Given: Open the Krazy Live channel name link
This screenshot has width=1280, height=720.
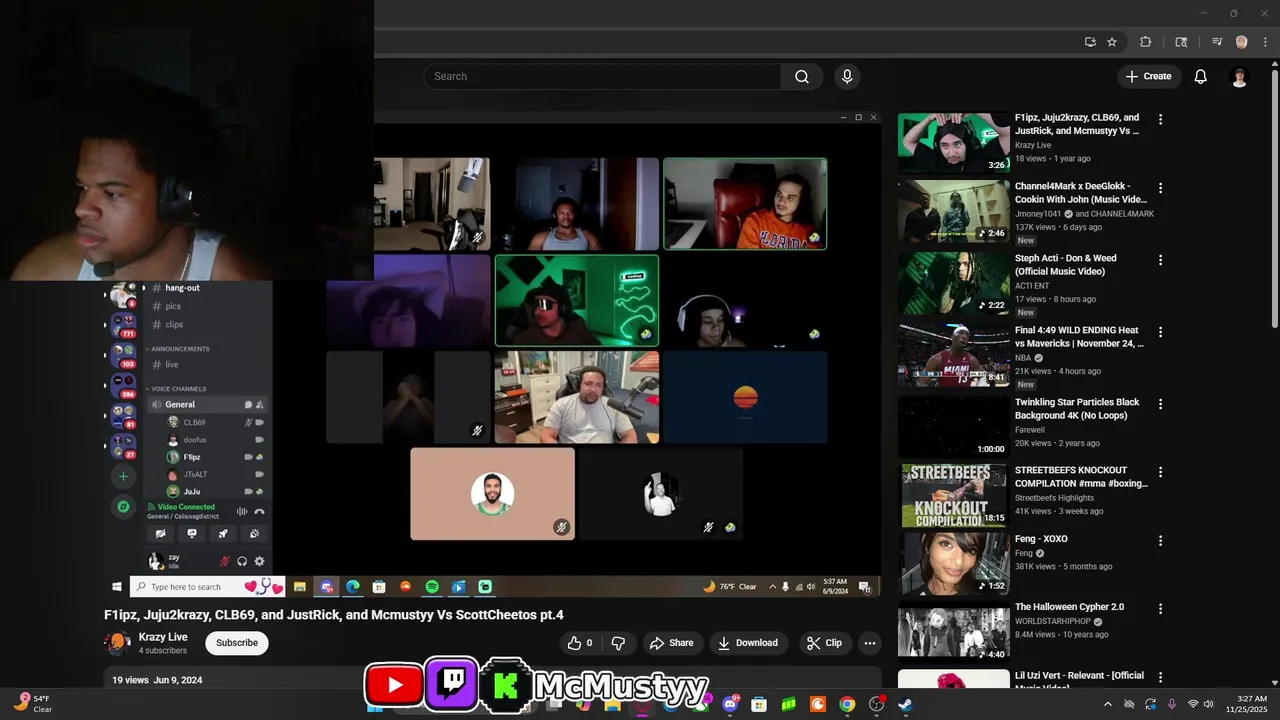Looking at the screenshot, I should (163, 637).
